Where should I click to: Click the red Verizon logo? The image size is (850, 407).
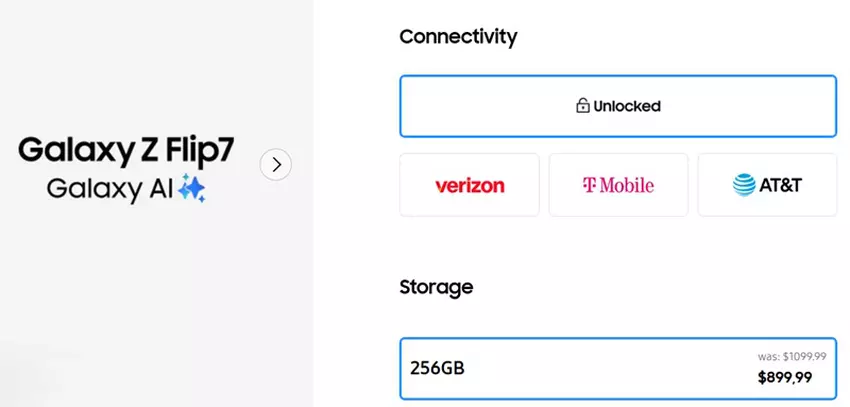point(469,185)
